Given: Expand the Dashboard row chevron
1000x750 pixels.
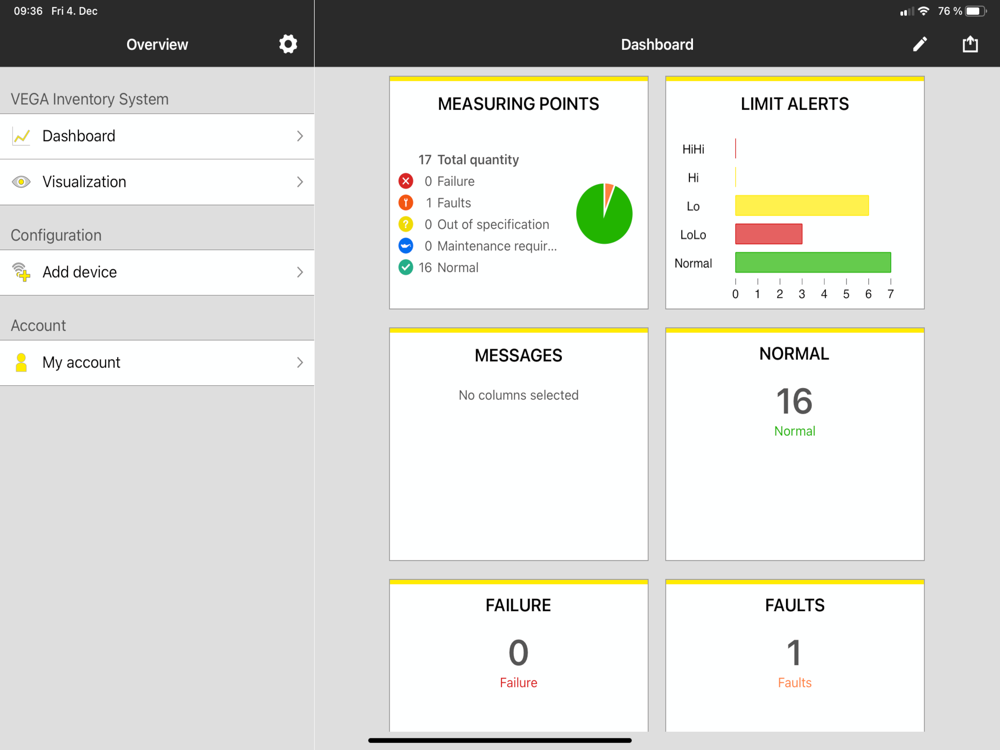Looking at the screenshot, I should click(300, 136).
